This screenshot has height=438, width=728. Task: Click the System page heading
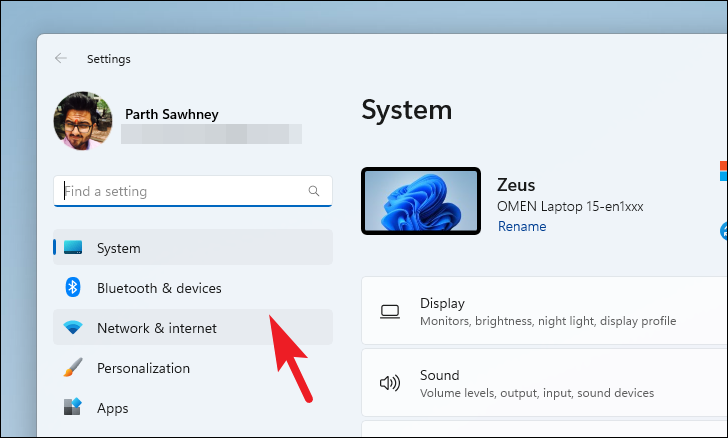coord(407,111)
